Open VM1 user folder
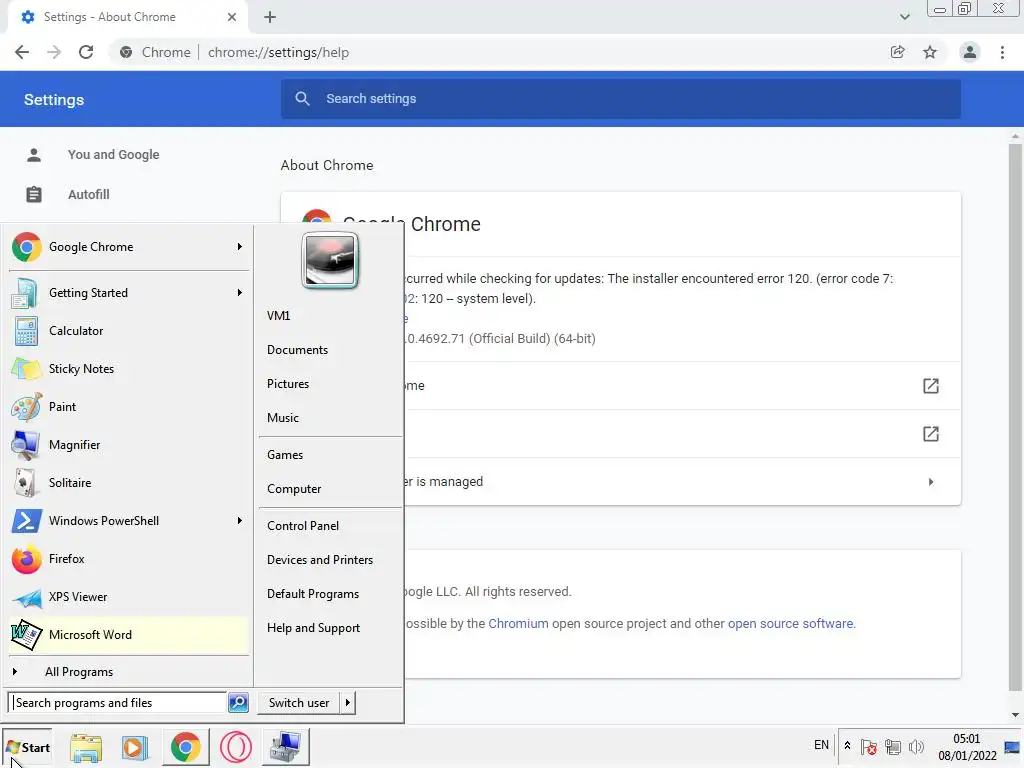1024x768 pixels. coord(278,315)
